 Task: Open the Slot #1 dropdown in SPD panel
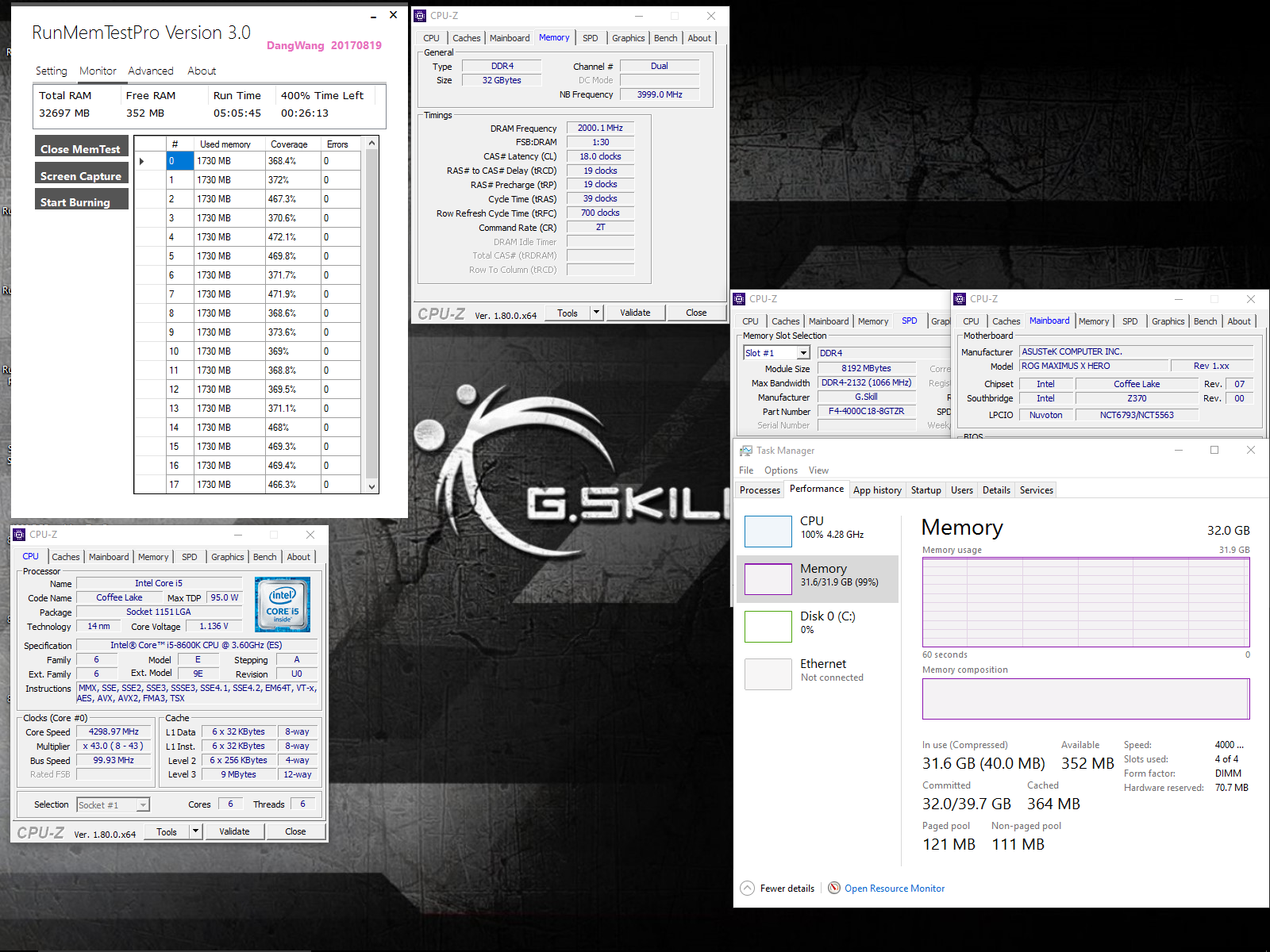click(x=802, y=352)
